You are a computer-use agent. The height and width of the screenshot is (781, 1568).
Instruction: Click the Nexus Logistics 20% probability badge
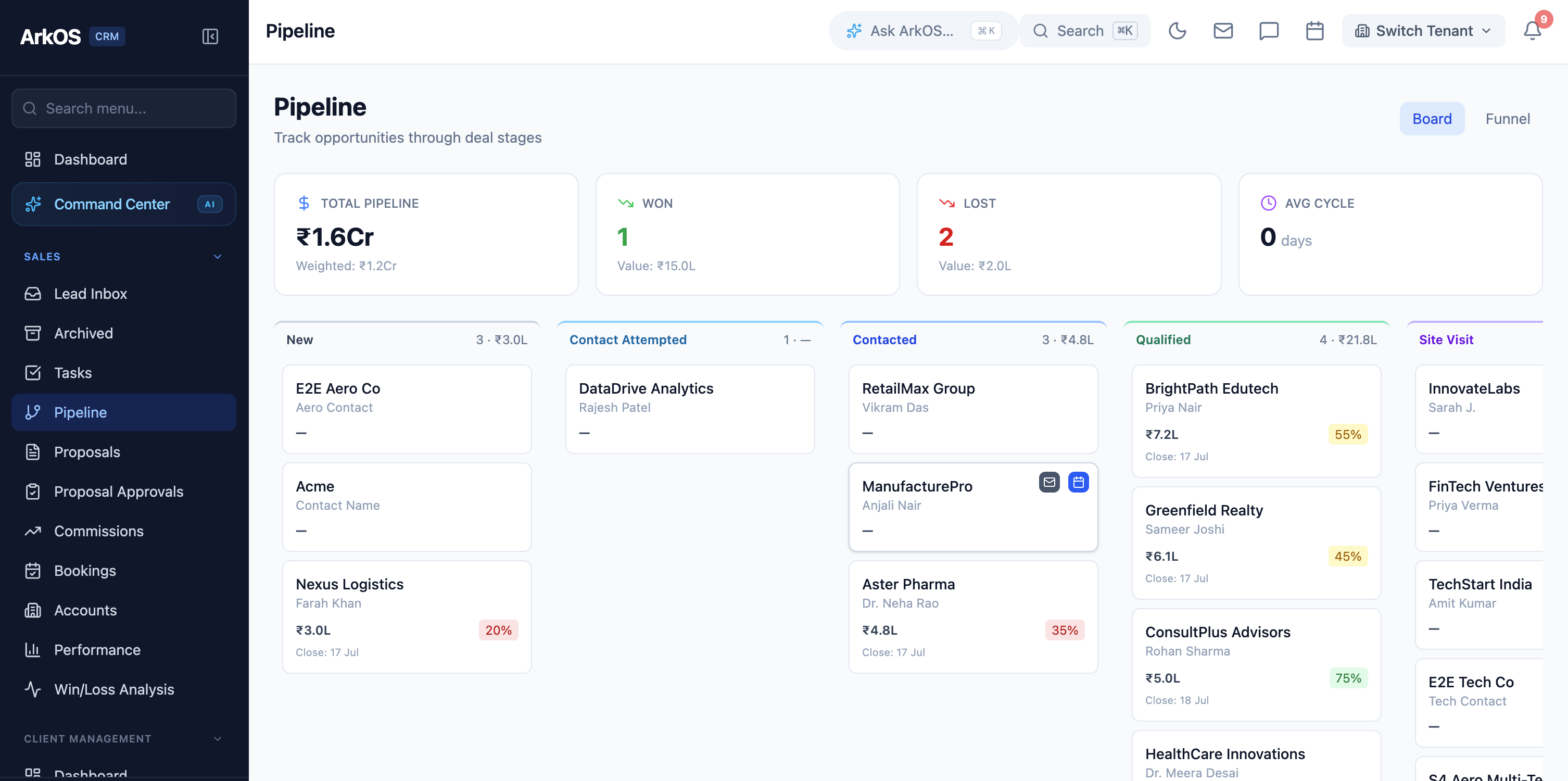point(498,630)
